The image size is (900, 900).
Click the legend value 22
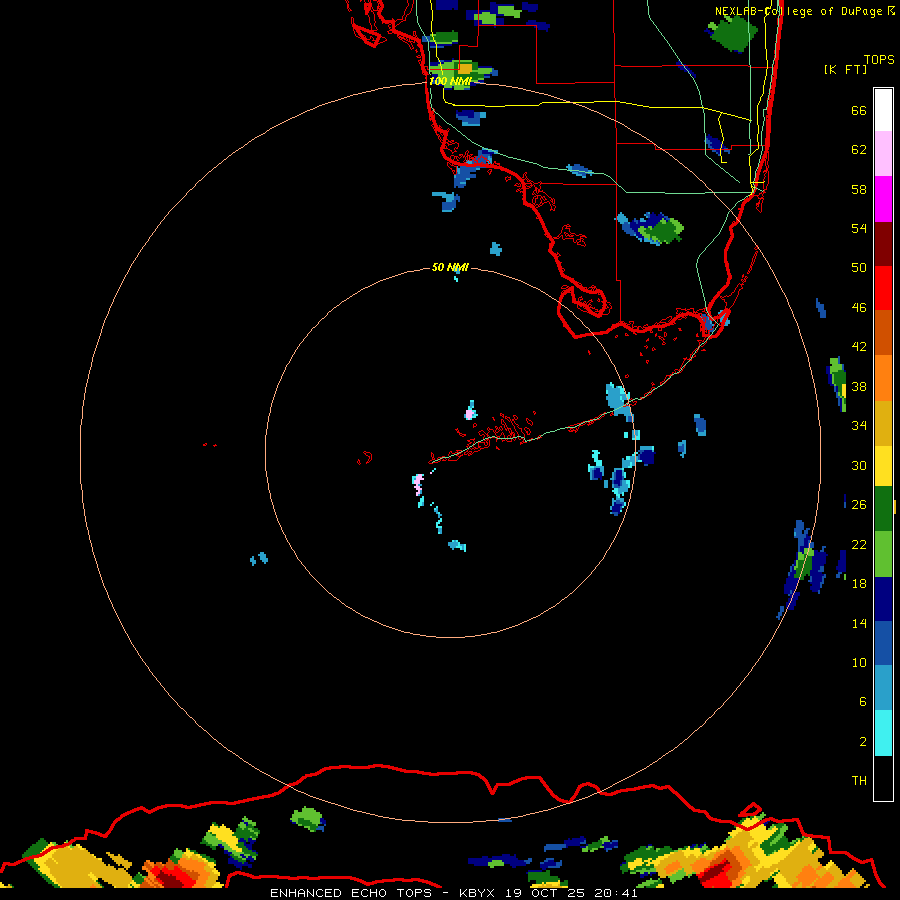859,545
